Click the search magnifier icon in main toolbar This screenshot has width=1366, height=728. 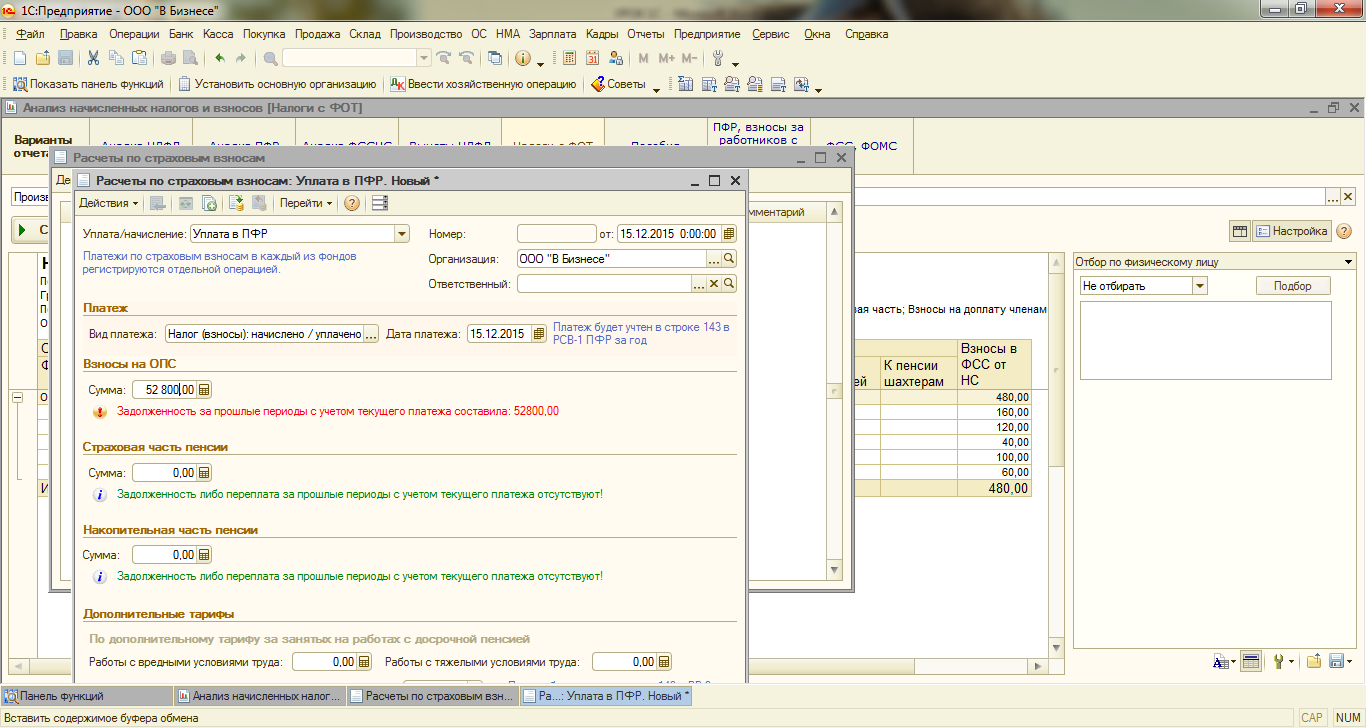tap(271, 58)
